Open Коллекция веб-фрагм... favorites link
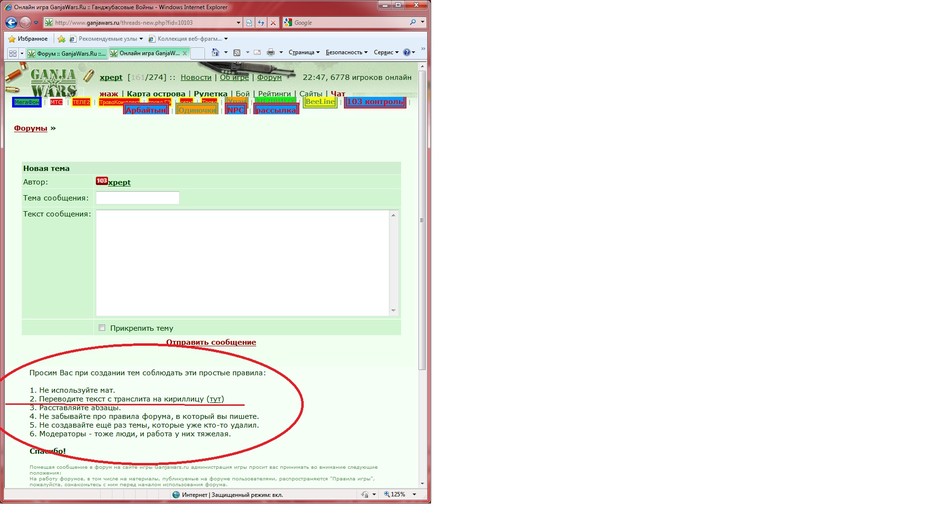 [187, 39]
